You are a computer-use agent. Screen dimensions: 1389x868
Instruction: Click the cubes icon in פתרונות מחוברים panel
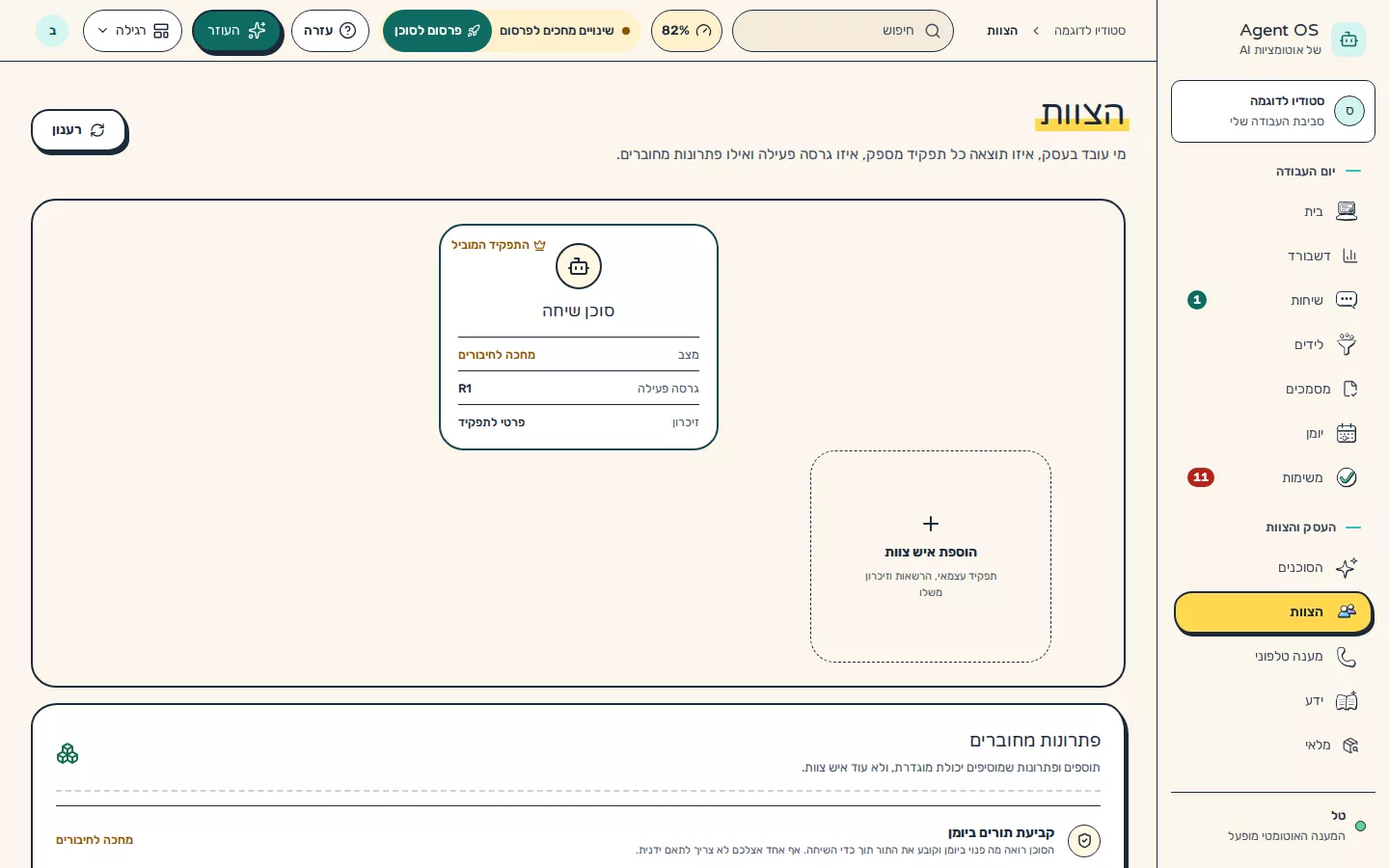coord(68,753)
